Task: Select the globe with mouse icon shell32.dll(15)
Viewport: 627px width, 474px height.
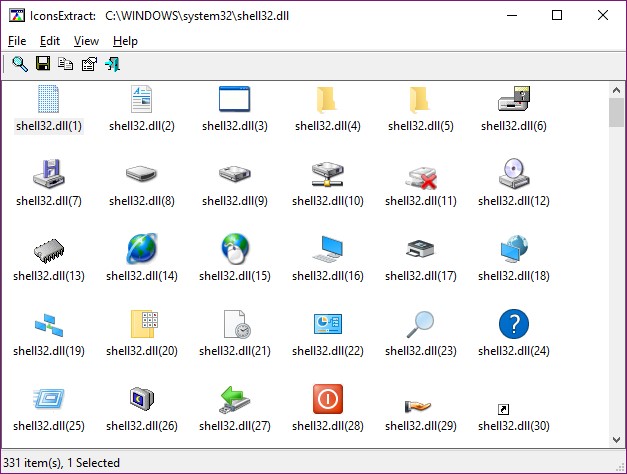Action: (x=235, y=248)
